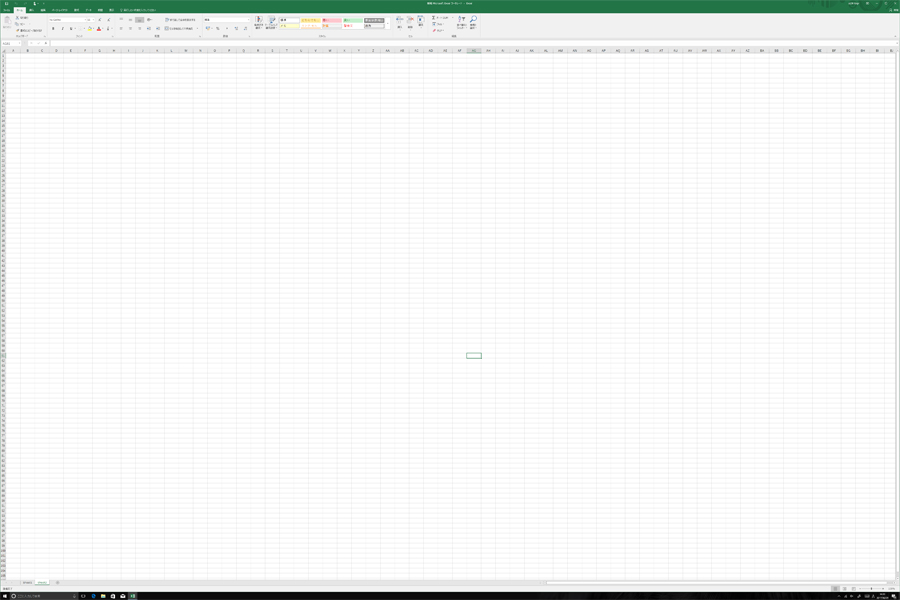Apply the yellow fill color bucket

point(90,29)
